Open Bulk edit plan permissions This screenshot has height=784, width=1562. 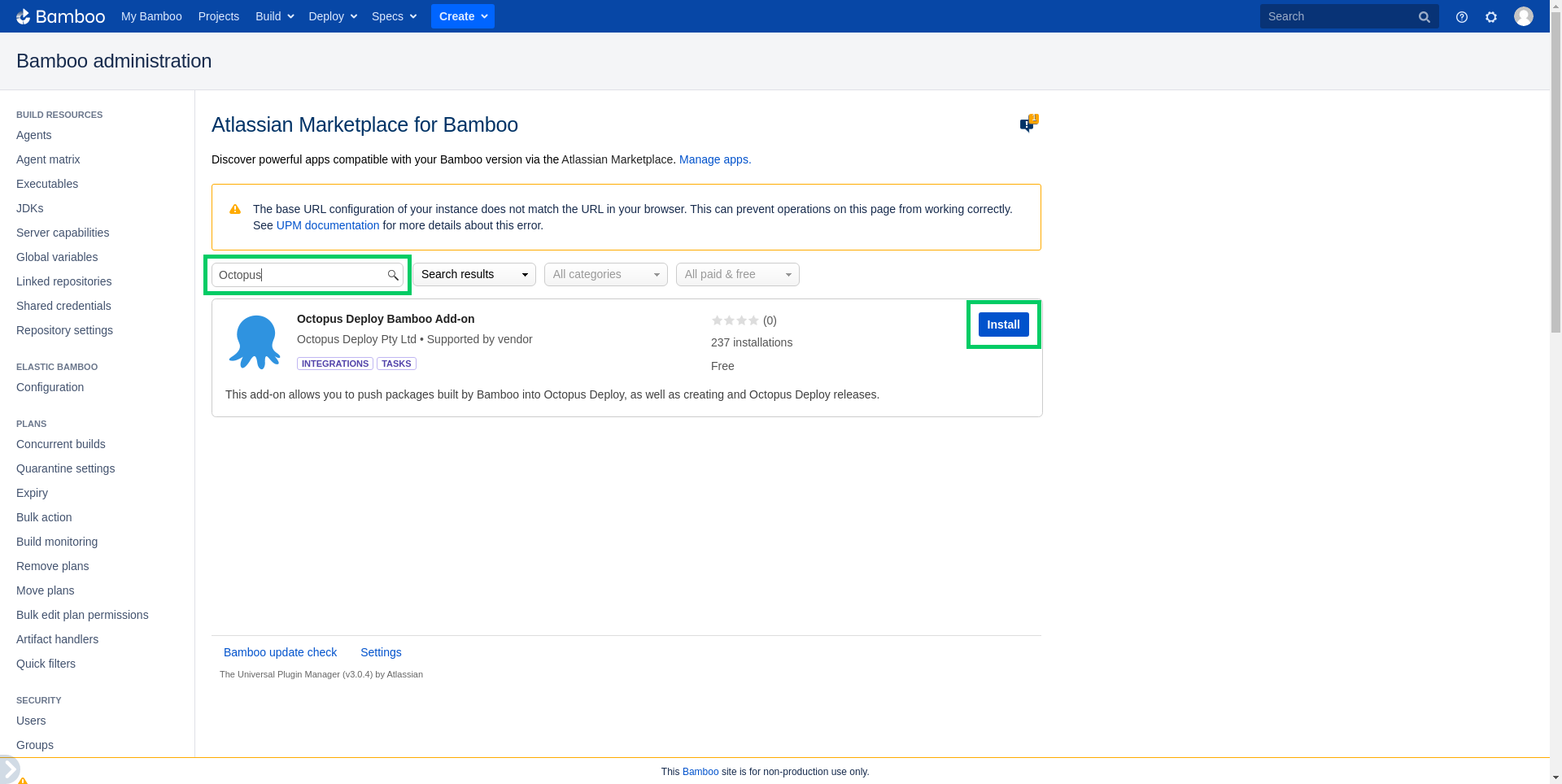point(82,615)
